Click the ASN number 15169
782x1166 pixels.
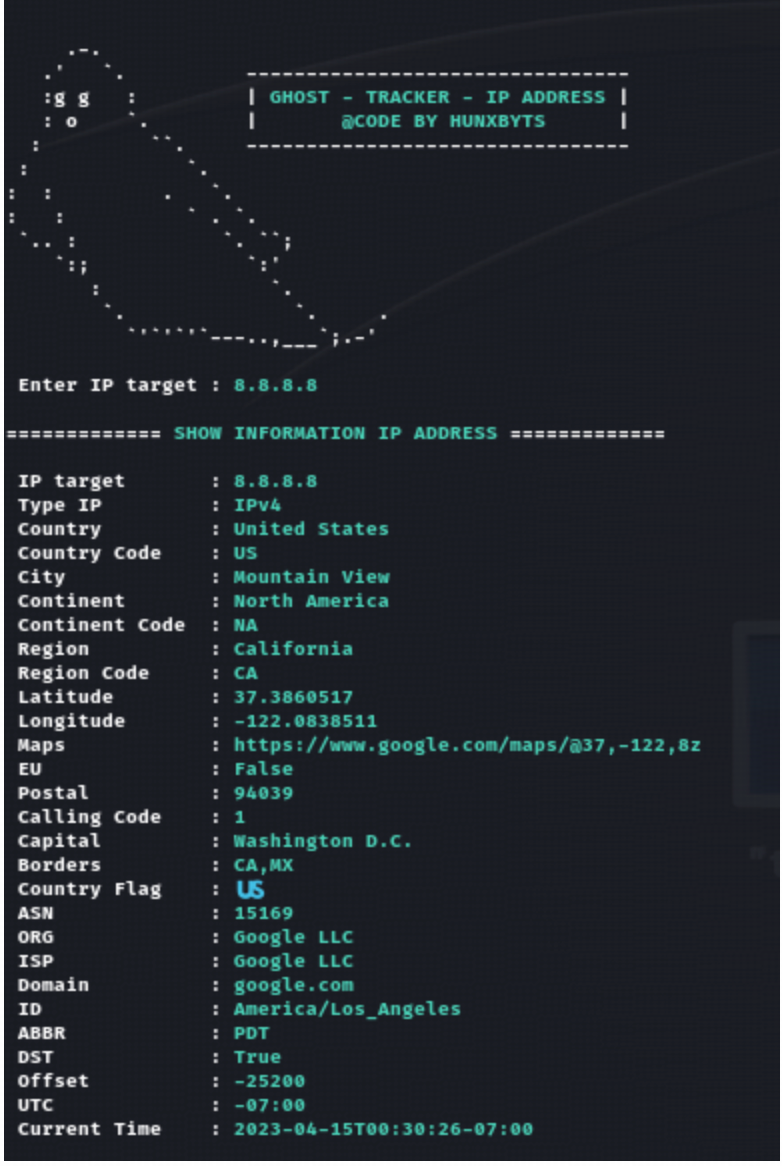point(263,913)
